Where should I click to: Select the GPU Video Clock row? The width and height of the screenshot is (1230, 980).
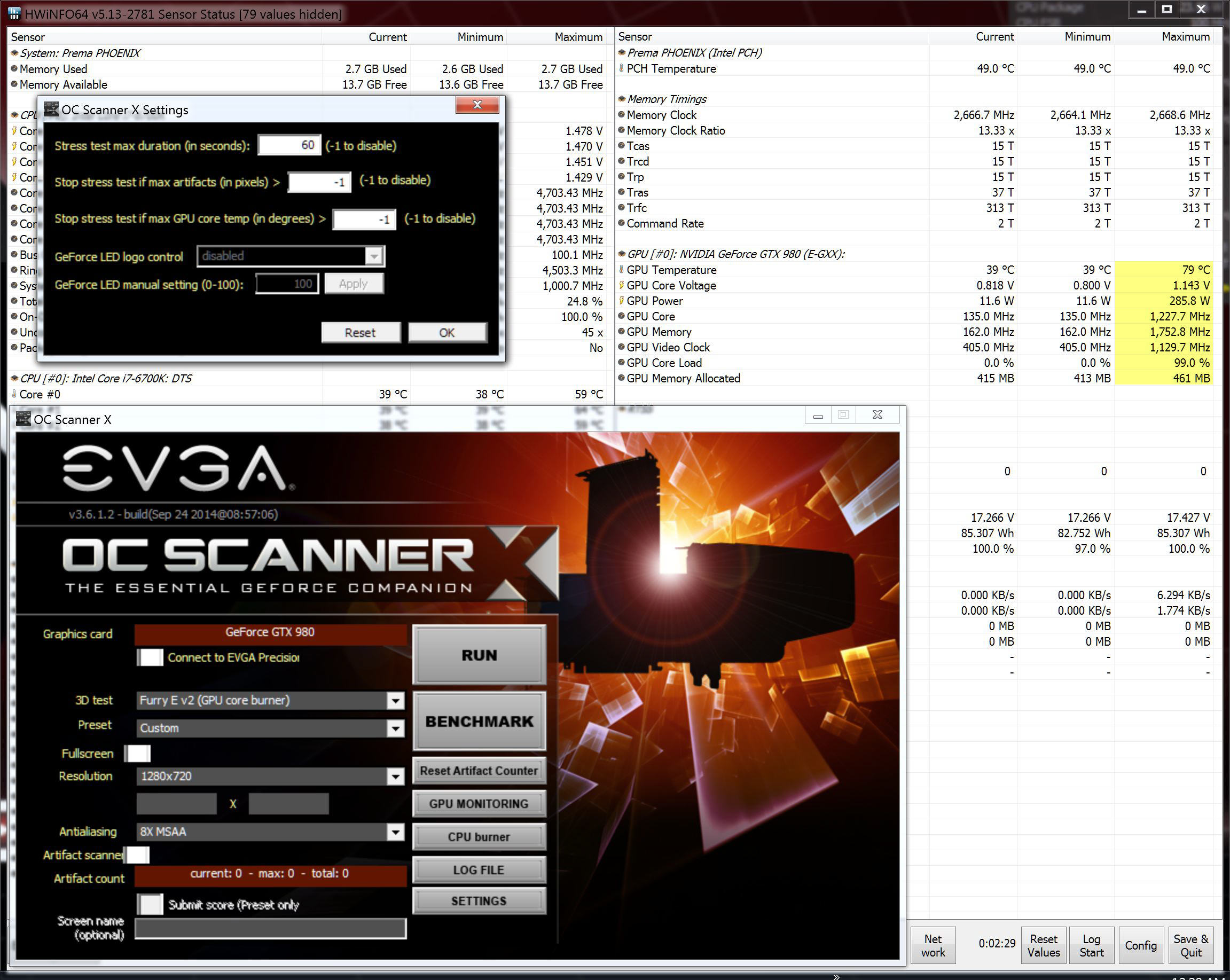(x=915, y=347)
